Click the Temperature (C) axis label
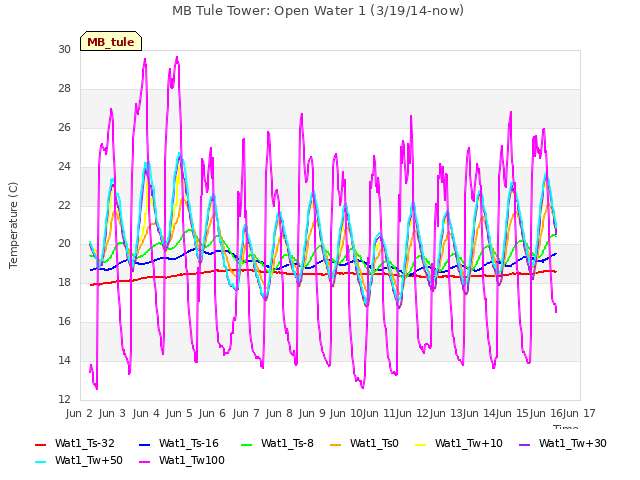Screen dimensions: 640x480 click(13, 225)
